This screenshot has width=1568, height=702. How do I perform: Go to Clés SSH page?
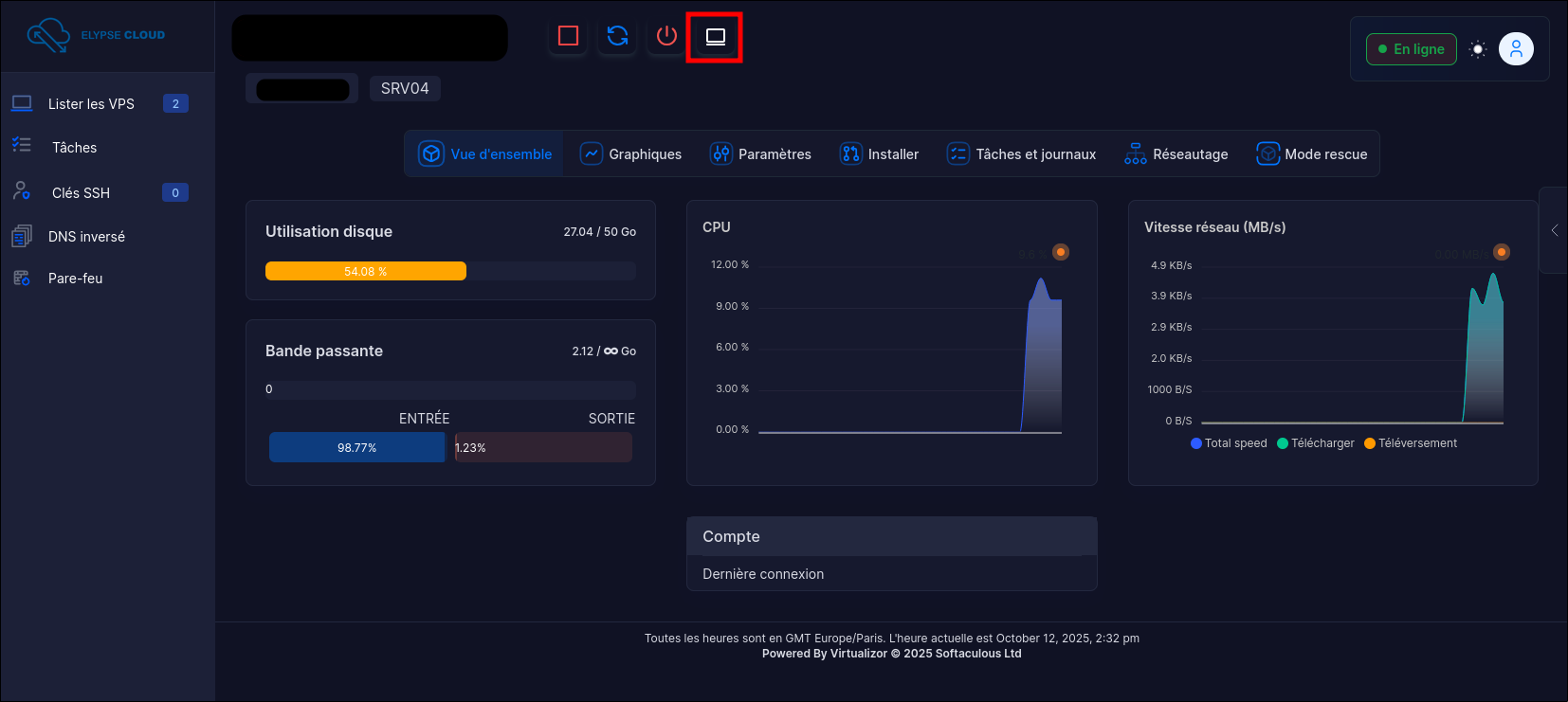coord(81,193)
